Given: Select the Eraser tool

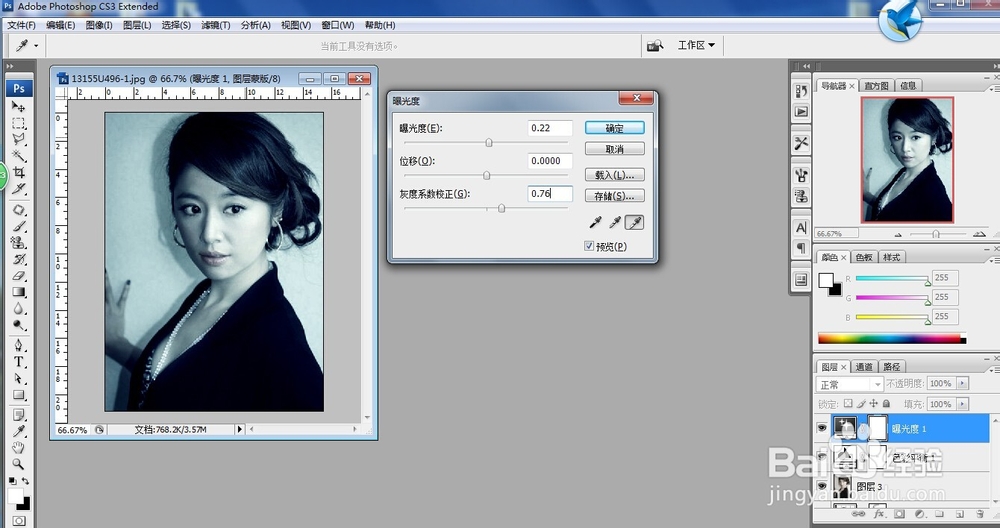Looking at the screenshot, I should click(x=18, y=275).
